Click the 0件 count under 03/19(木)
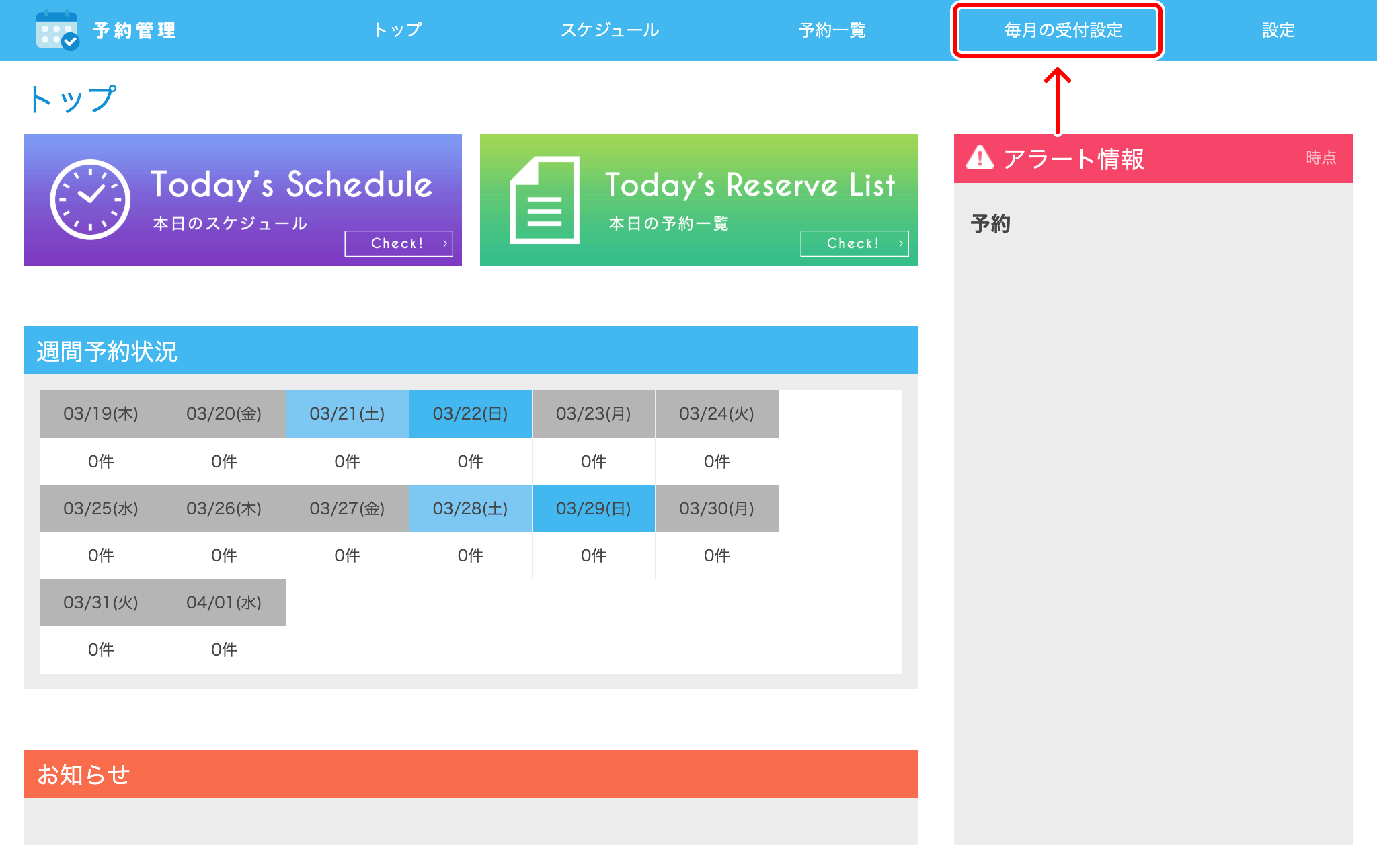 click(x=100, y=461)
